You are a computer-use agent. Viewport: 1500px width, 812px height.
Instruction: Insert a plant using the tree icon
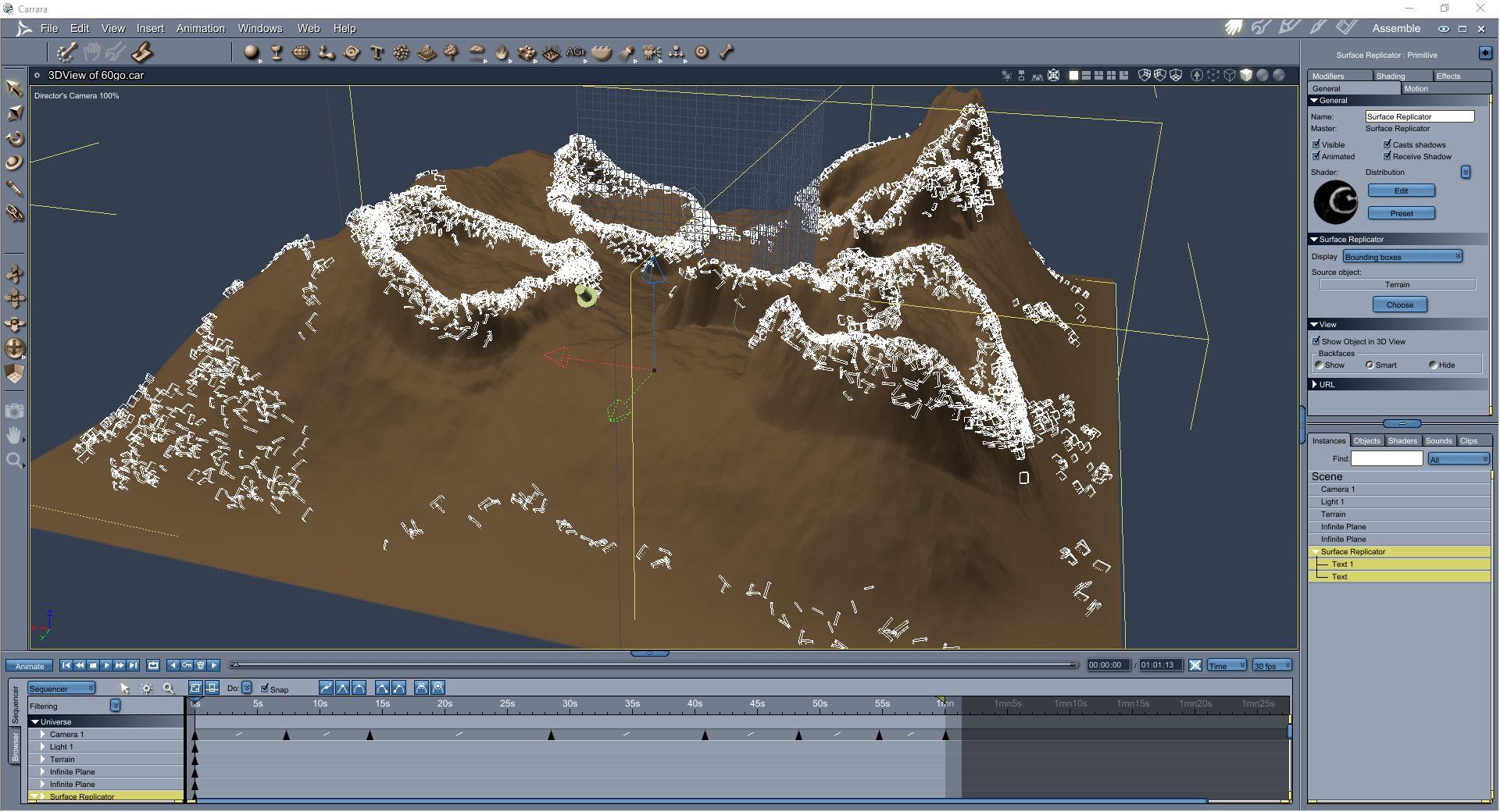452,52
